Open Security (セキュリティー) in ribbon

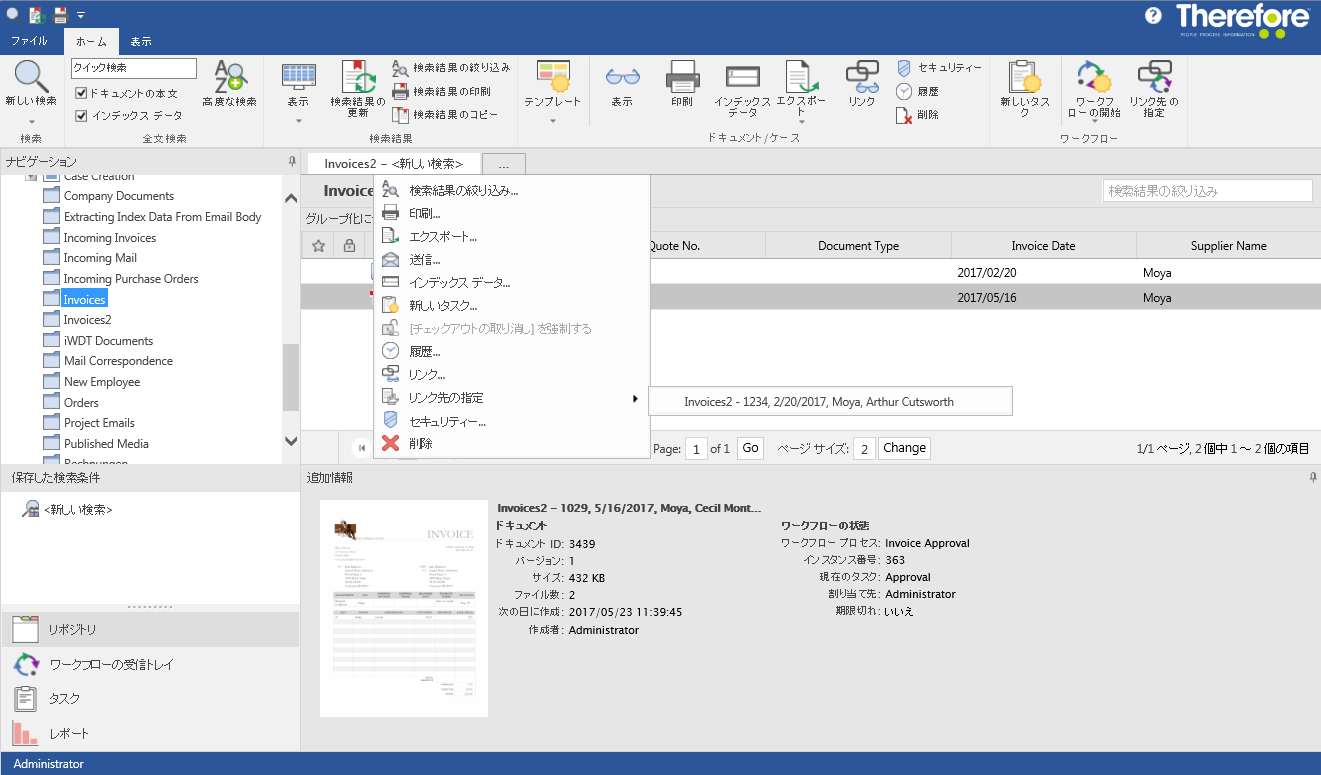[x=939, y=68]
